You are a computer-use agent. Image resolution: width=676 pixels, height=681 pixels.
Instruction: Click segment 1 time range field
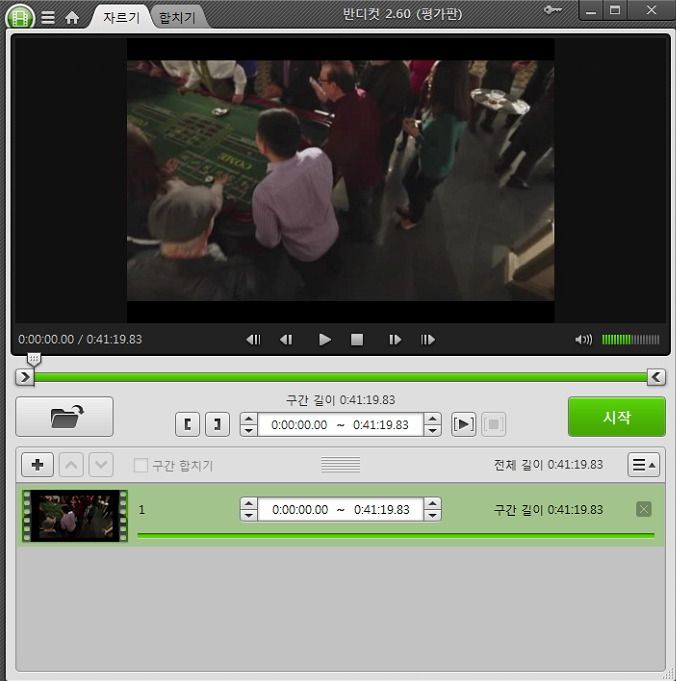point(341,509)
